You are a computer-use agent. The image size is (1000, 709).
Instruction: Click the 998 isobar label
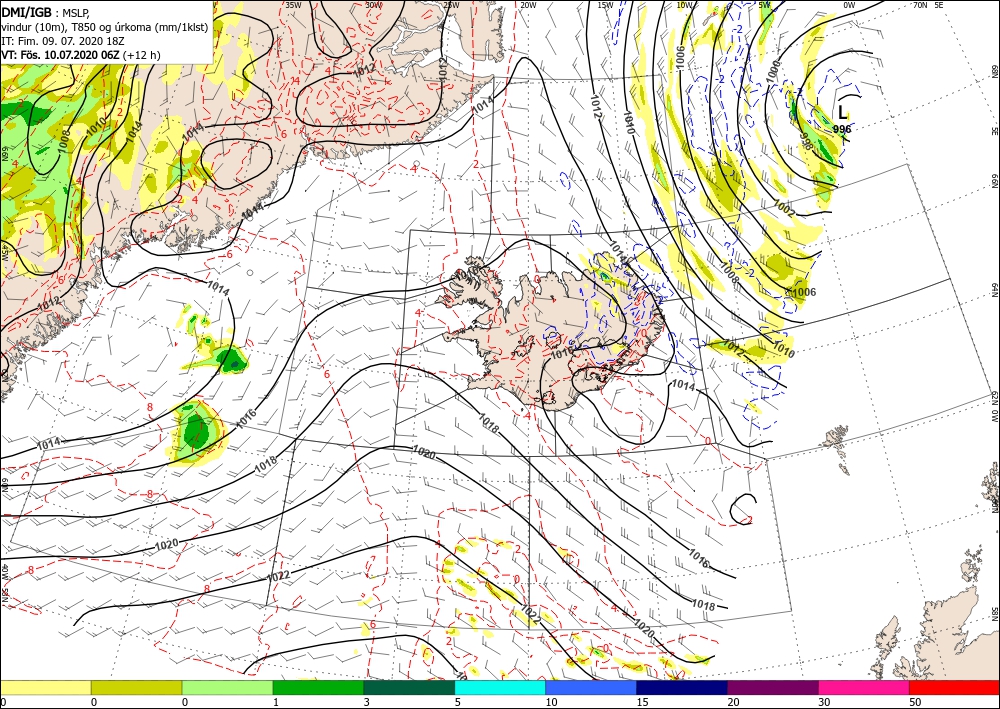(806, 141)
